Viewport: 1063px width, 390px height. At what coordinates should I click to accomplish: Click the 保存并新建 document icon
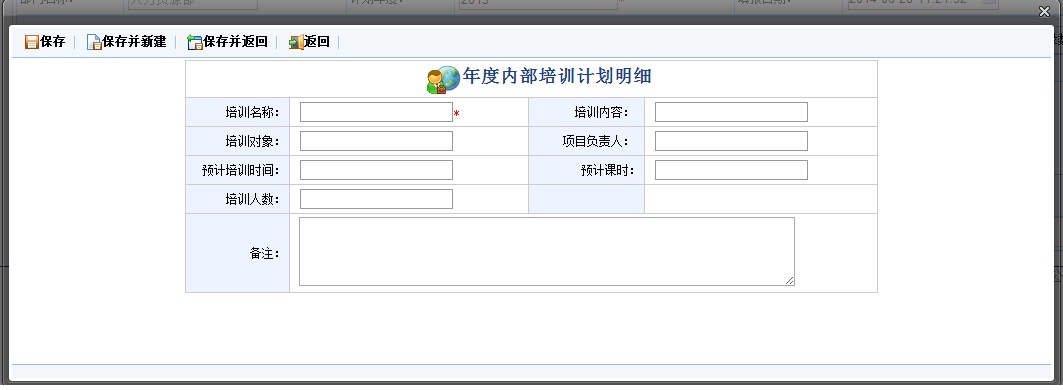coord(94,42)
